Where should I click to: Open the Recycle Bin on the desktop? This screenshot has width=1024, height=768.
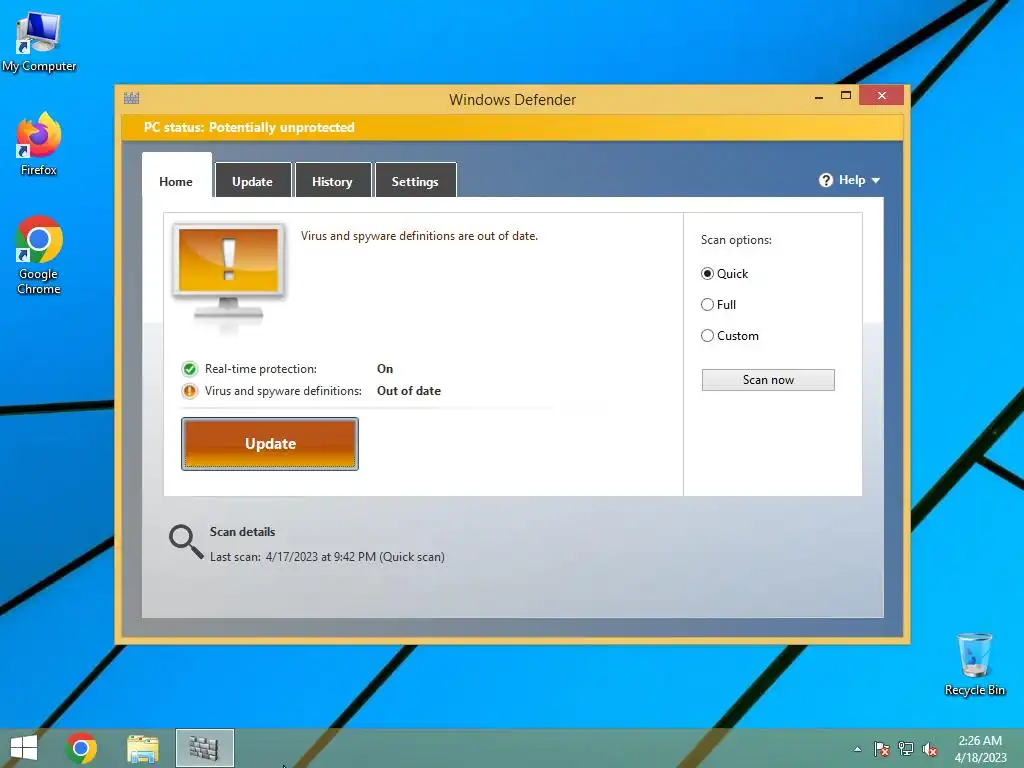pyautogui.click(x=974, y=664)
